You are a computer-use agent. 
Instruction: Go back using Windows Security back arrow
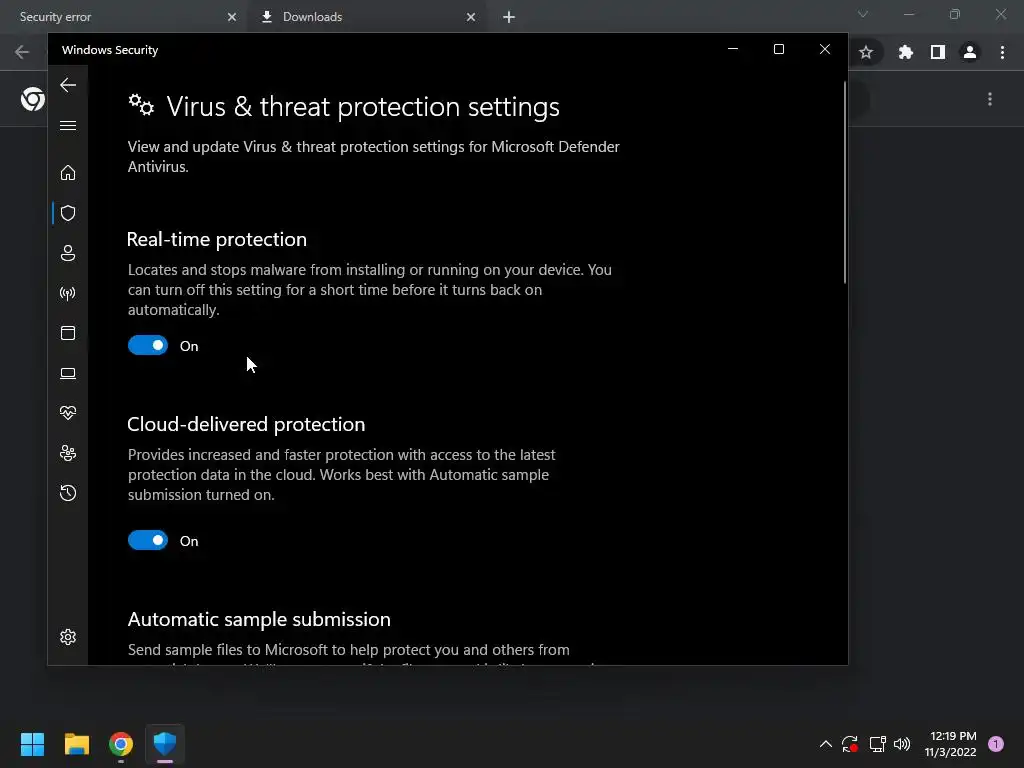click(x=68, y=85)
